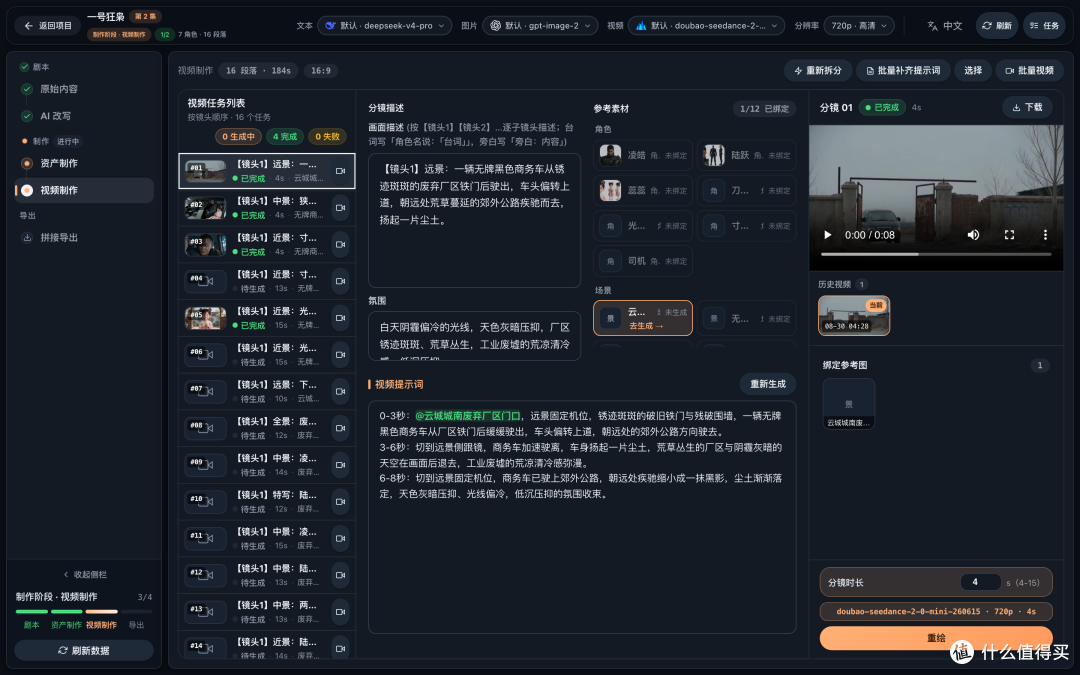Click 导出 stage tab at bottom
This screenshot has width=1080, height=675.
point(136,625)
